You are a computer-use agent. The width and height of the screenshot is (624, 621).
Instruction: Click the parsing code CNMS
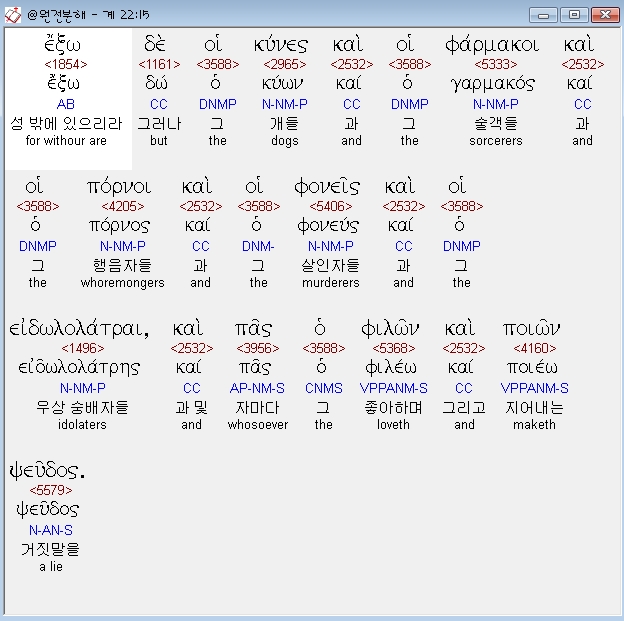pos(324,388)
